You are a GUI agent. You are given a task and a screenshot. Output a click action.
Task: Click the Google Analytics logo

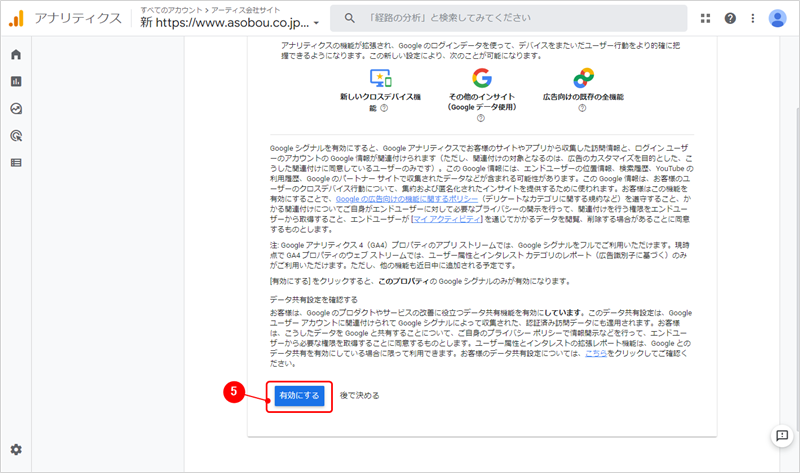[16, 18]
